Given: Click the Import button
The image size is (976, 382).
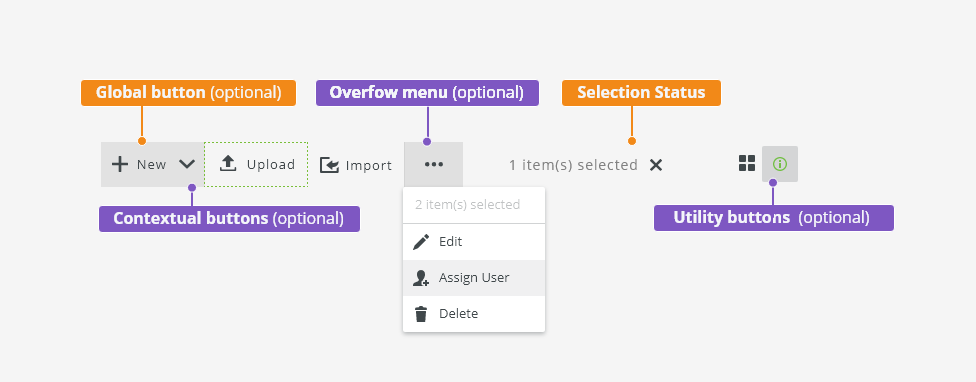Looking at the screenshot, I should [x=356, y=165].
